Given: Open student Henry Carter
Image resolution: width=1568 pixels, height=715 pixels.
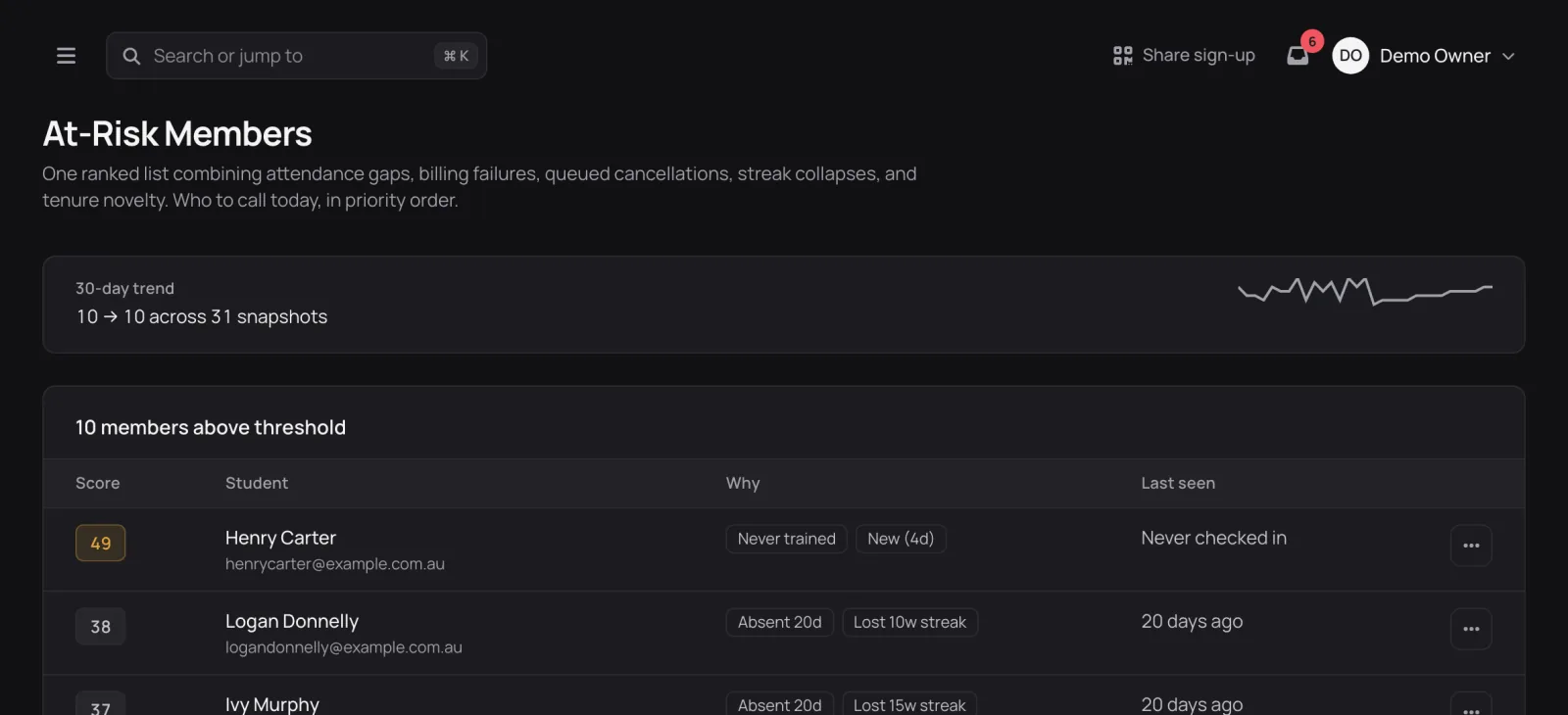Looking at the screenshot, I should pyautogui.click(x=280, y=538).
